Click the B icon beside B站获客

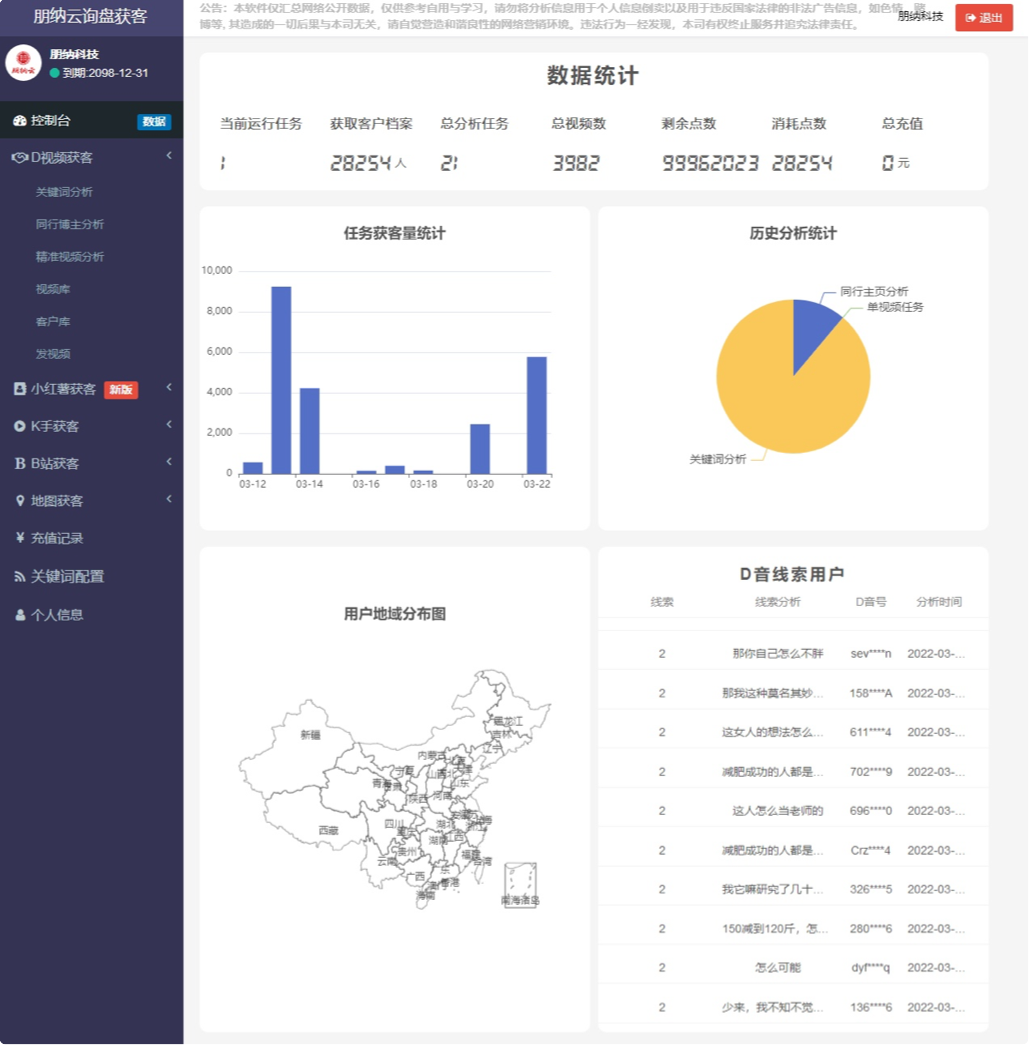click(x=20, y=464)
